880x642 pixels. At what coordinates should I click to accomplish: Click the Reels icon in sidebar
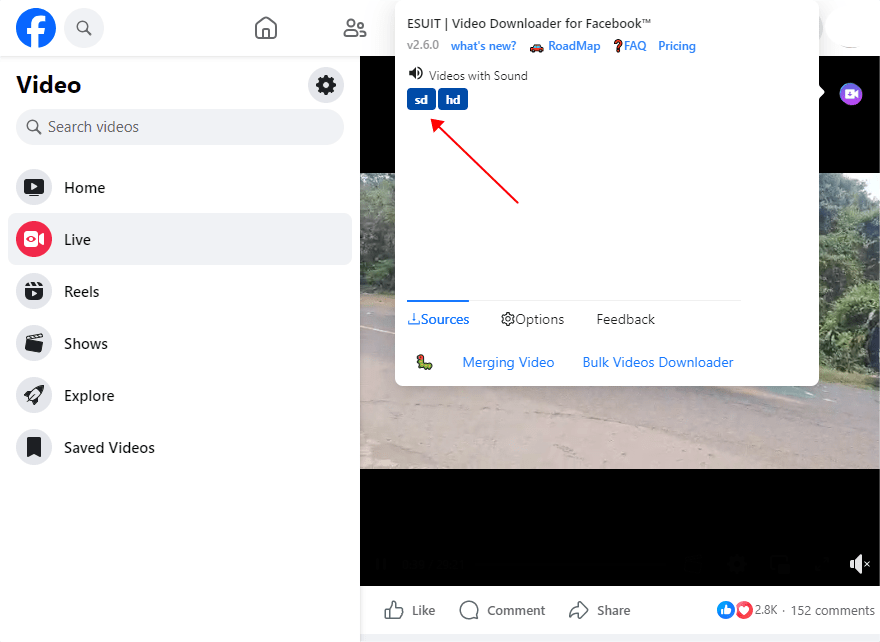[x=34, y=291]
